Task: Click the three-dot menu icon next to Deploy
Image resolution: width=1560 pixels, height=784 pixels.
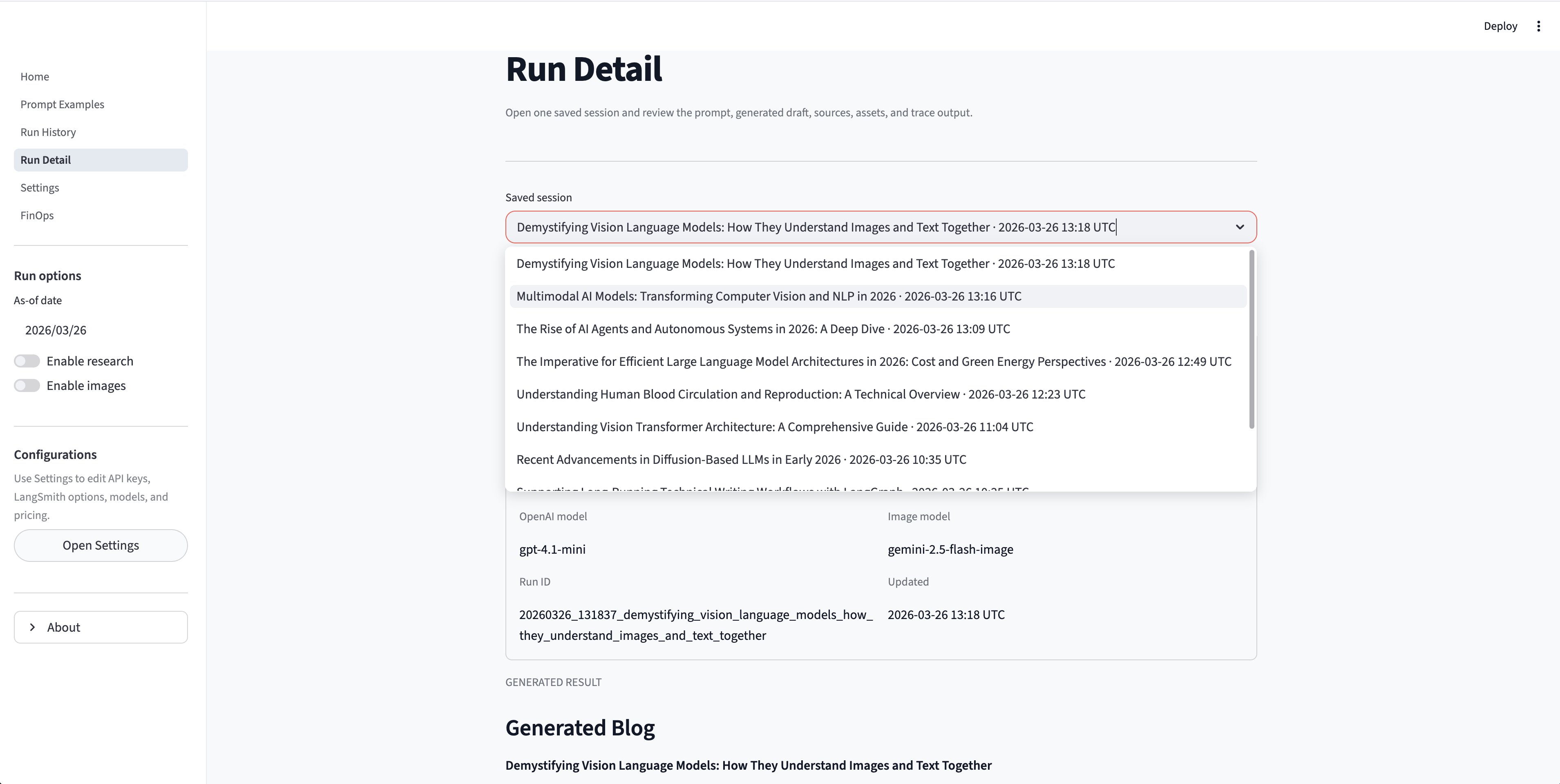Action: point(1538,26)
